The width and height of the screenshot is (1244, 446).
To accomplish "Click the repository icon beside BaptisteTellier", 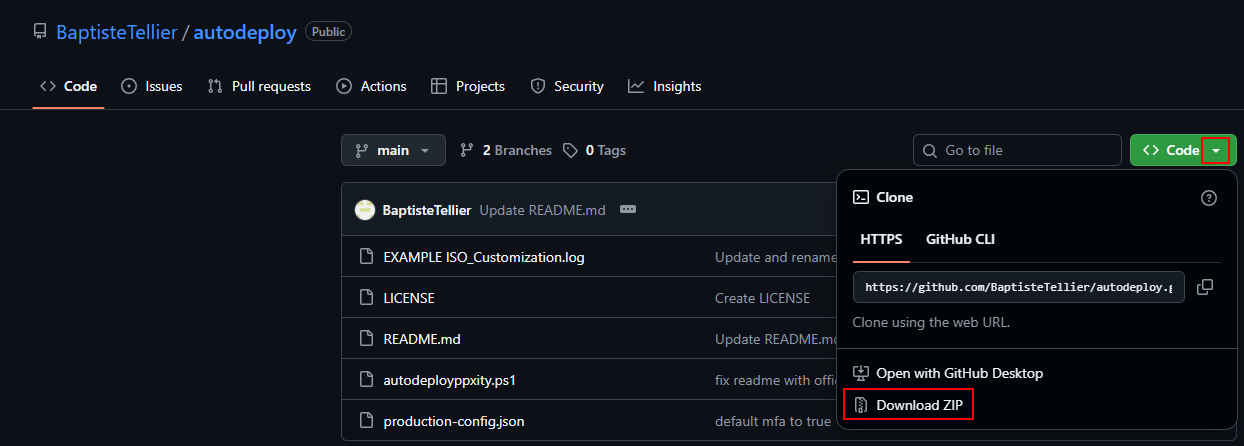I will [40, 32].
